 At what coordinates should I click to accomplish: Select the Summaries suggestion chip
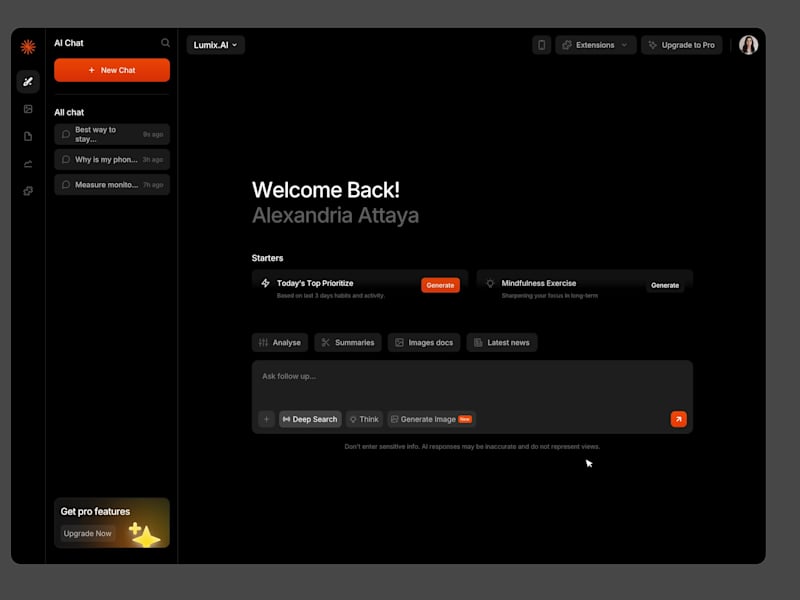coord(347,342)
